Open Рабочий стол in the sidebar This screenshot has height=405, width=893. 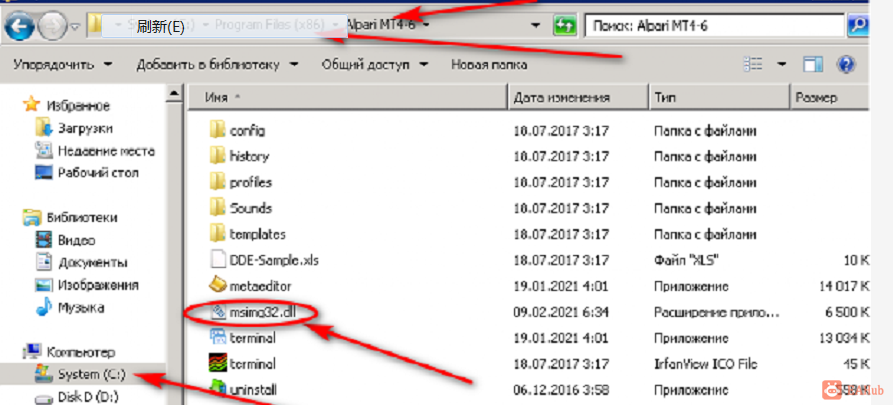pos(98,173)
